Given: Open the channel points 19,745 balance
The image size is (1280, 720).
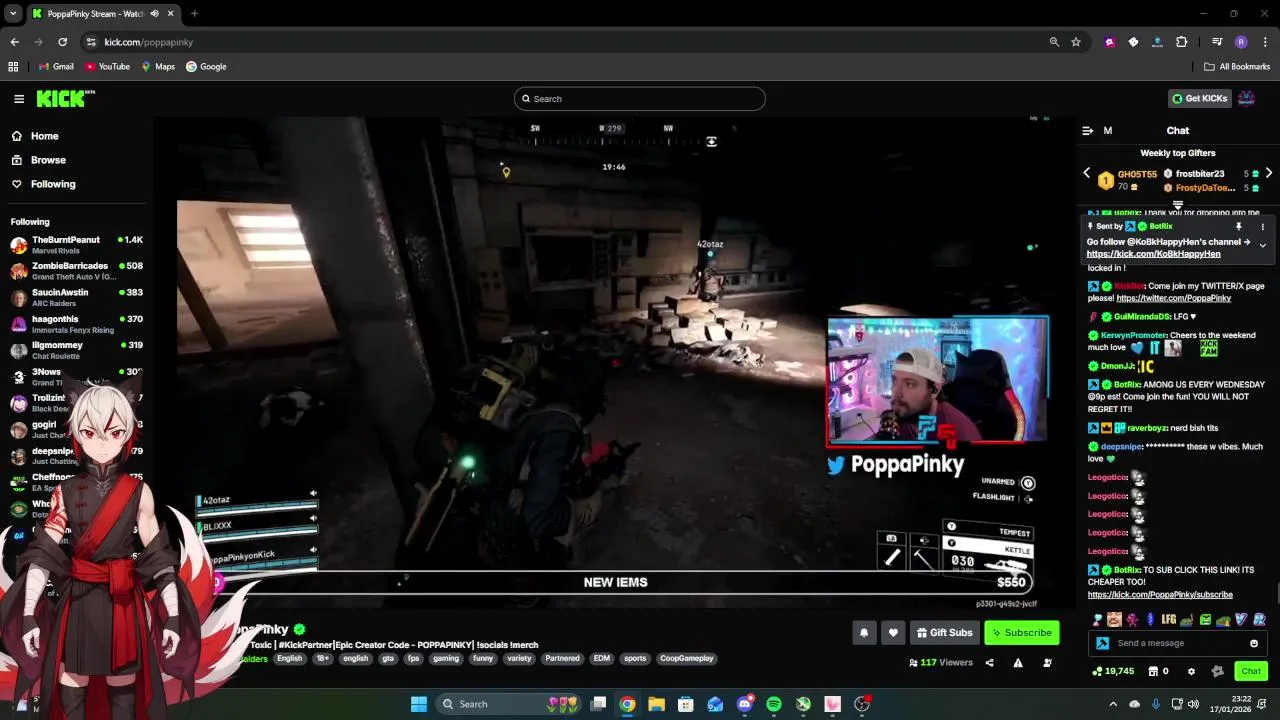Looking at the screenshot, I should 1114,671.
